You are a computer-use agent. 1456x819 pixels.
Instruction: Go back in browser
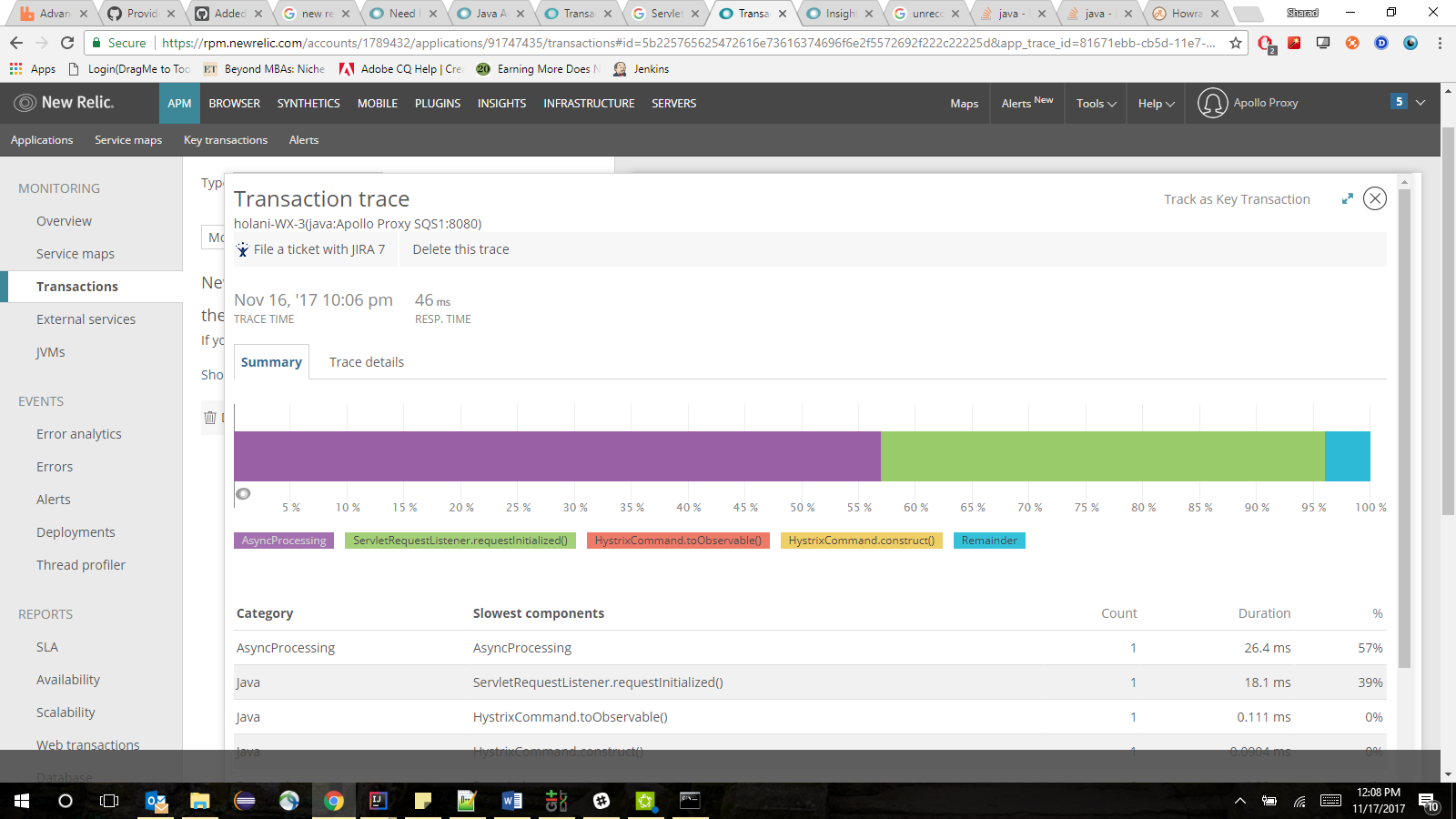tap(16, 43)
